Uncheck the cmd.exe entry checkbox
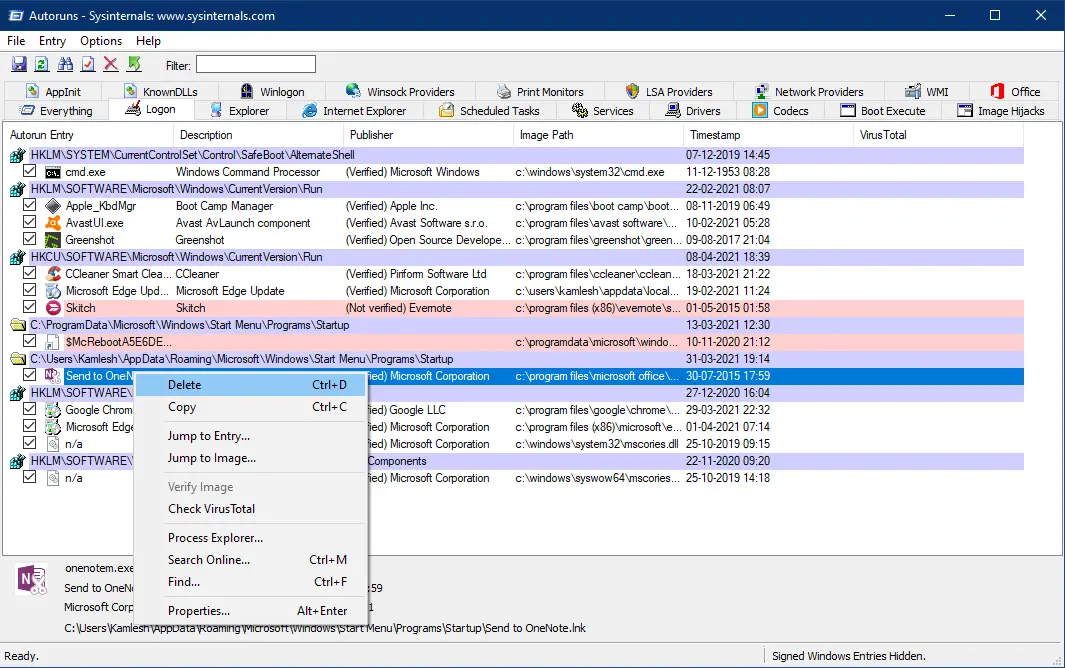This screenshot has height=668, width=1065. pyautogui.click(x=29, y=171)
